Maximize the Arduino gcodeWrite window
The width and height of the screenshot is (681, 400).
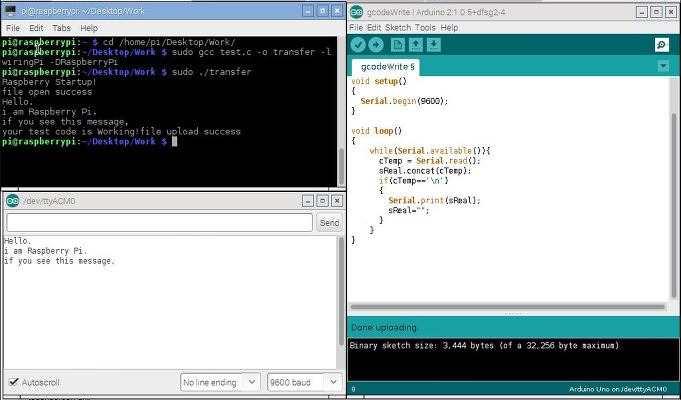657,12
